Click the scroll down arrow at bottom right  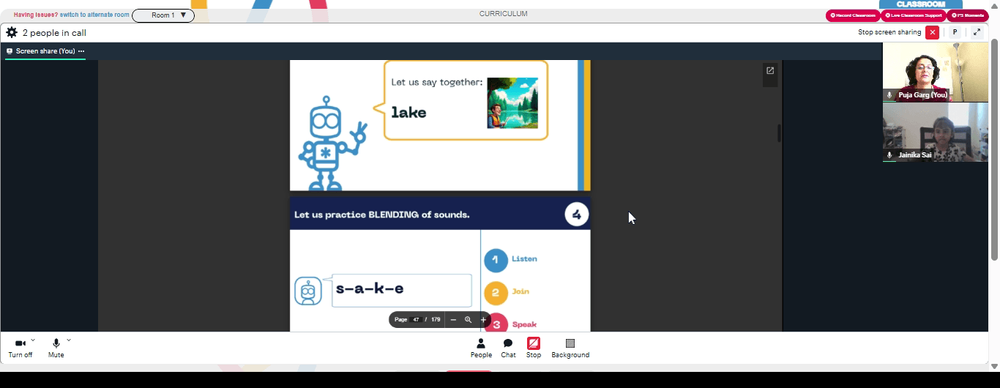click(x=994, y=366)
